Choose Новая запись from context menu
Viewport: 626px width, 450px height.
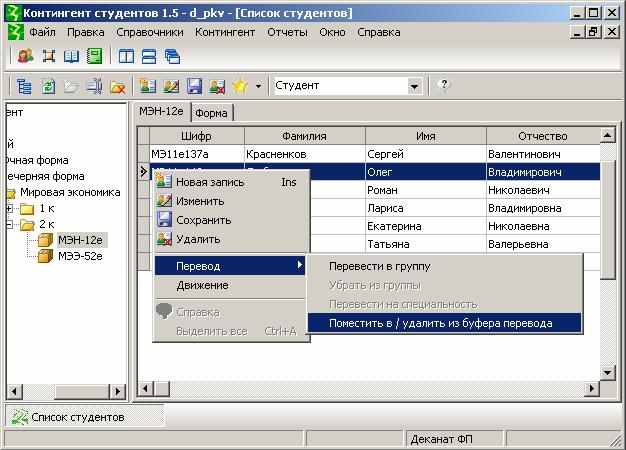209,182
